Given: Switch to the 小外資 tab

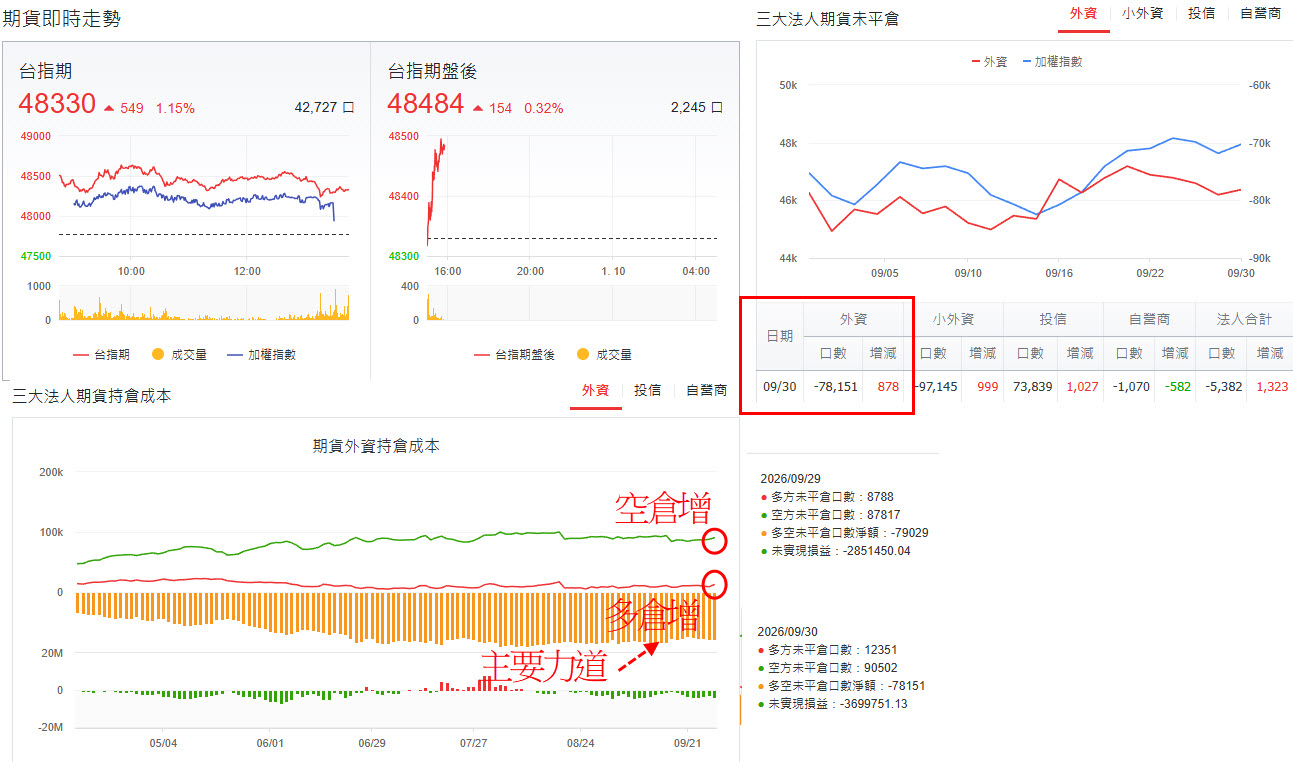Looking at the screenshot, I should click(x=1142, y=14).
